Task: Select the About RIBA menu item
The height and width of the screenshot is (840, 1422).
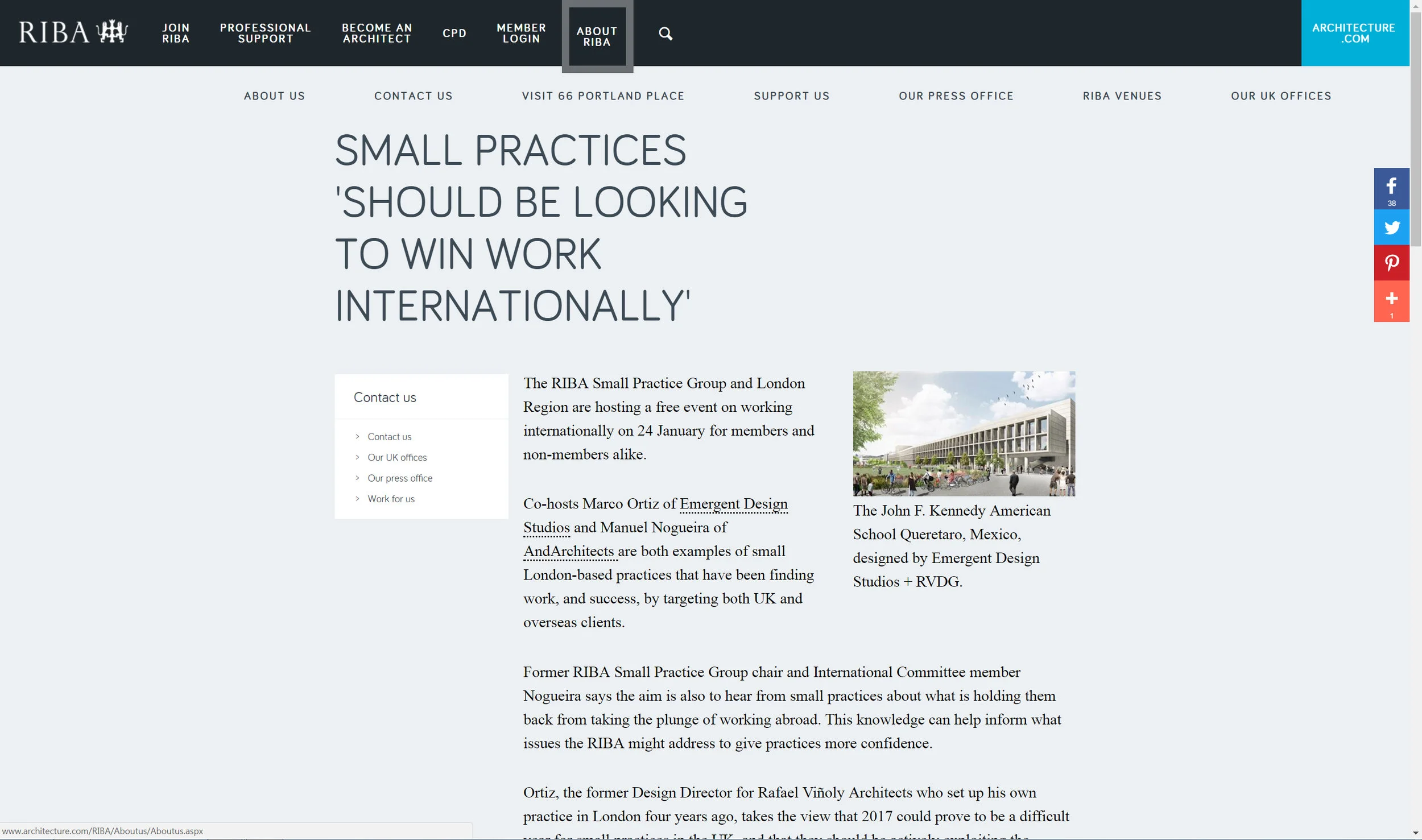Action: (x=597, y=36)
